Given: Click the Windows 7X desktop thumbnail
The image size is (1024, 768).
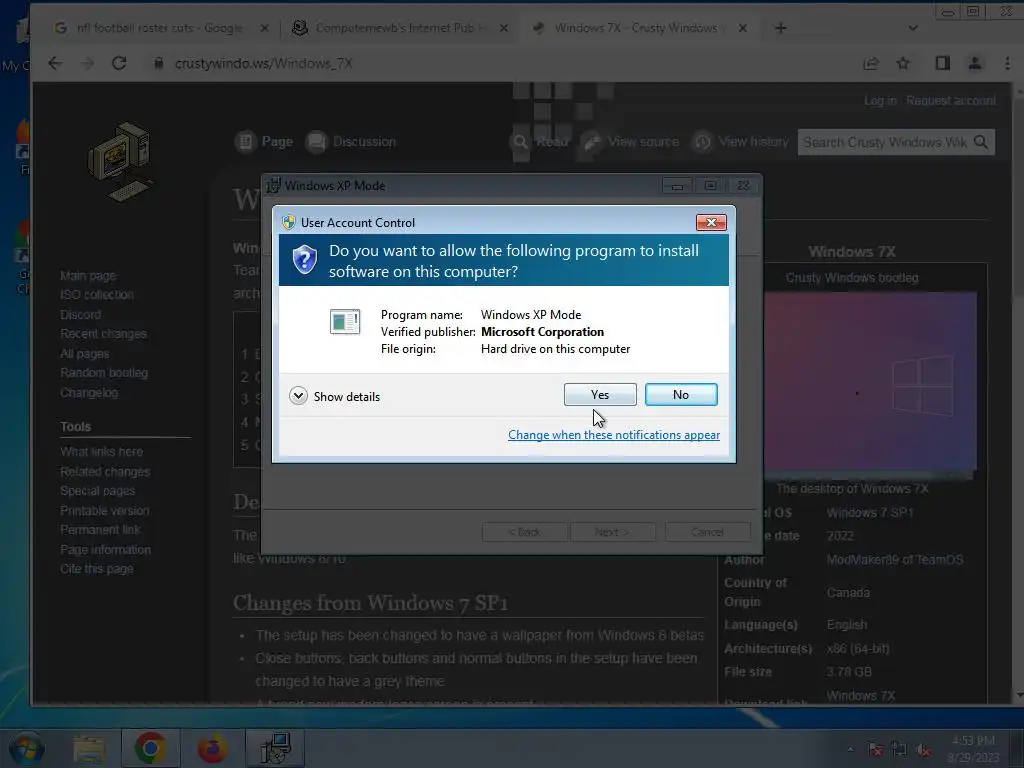Looking at the screenshot, I should click(x=871, y=385).
